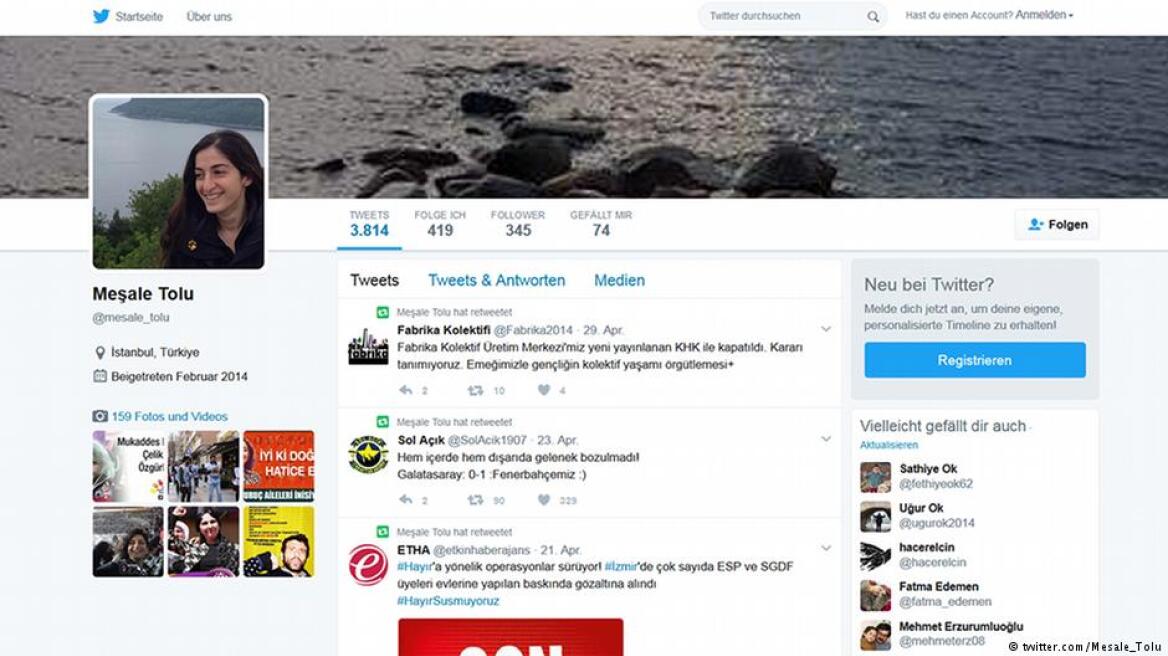Retweet the Sol Açık tweet

(x=476, y=500)
